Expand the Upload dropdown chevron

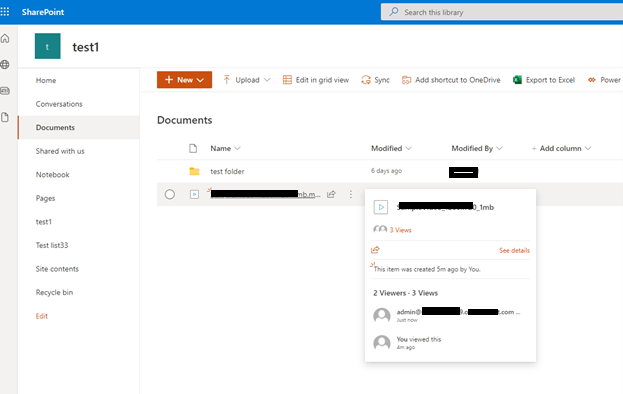[267, 80]
